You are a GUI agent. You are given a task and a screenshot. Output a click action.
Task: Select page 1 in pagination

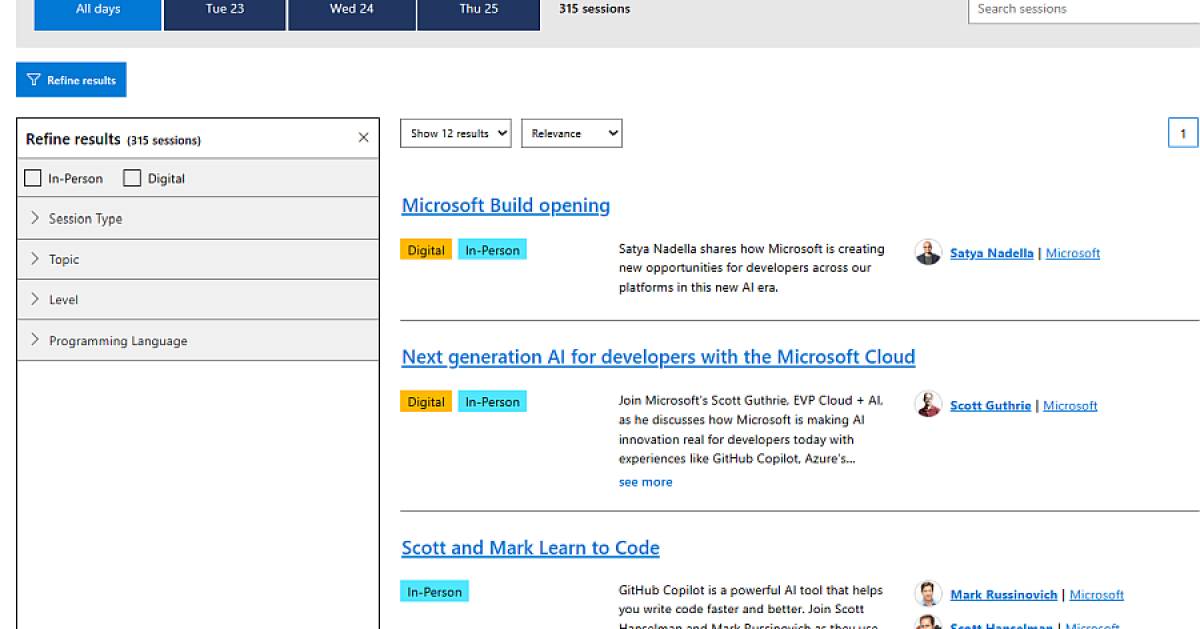(x=1182, y=132)
